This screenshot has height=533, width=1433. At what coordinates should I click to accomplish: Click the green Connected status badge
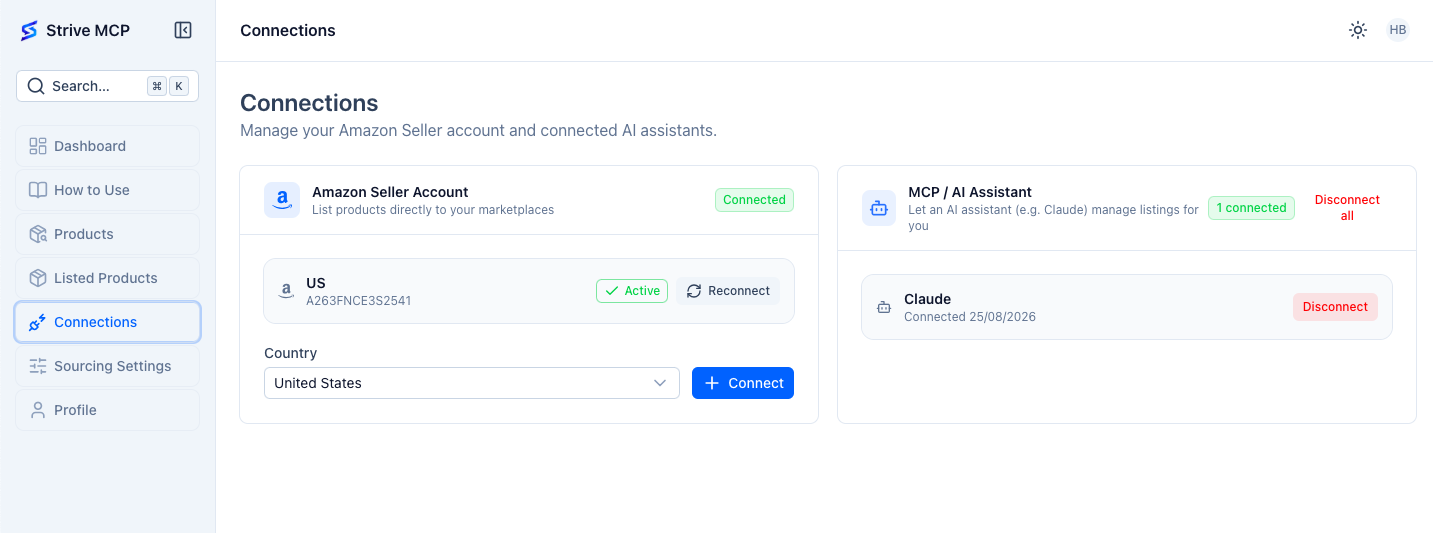point(754,200)
